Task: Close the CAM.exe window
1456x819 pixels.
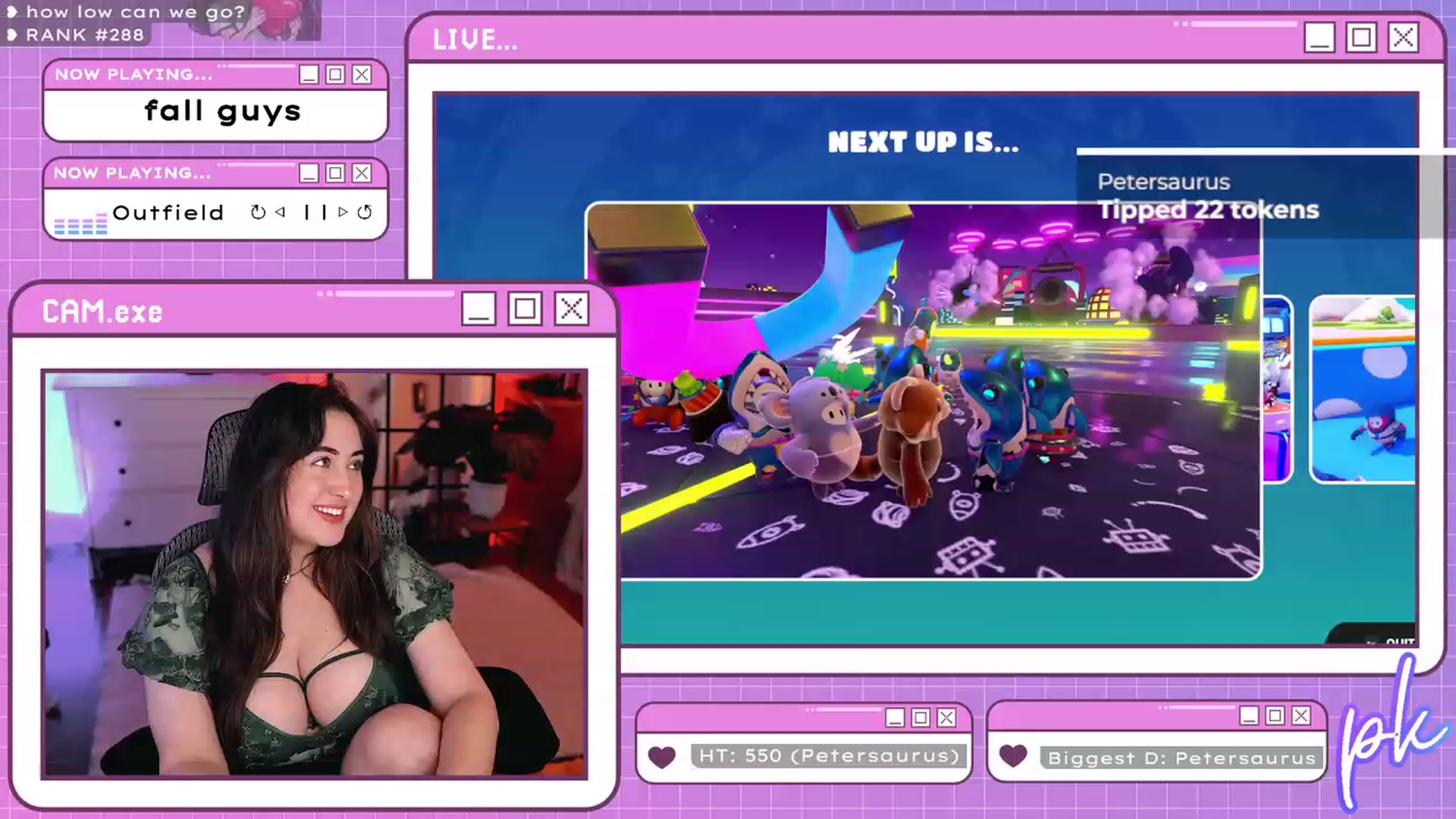Action: (571, 309)
